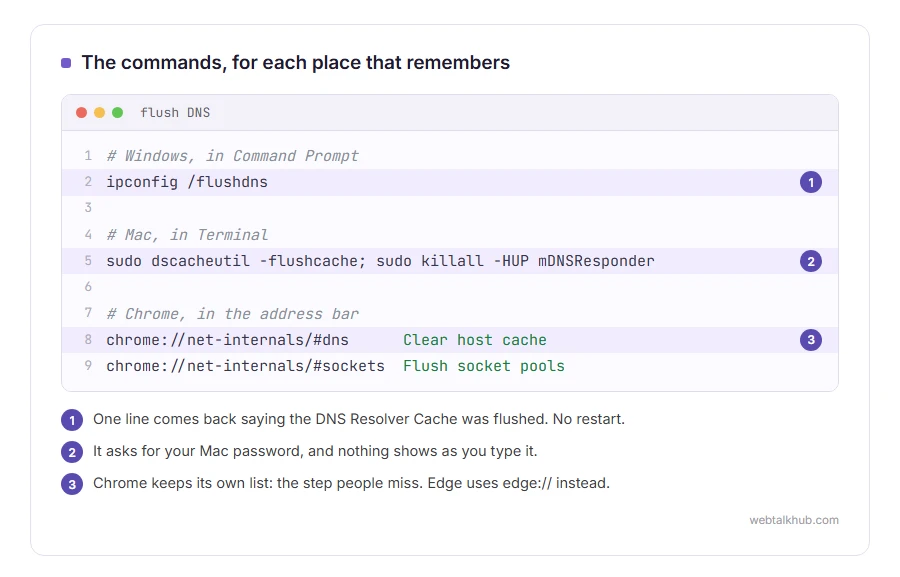This screenshot has width=900, height=577.
Task: Click the 'Clear host cache' label
Action: click(475, 340)
